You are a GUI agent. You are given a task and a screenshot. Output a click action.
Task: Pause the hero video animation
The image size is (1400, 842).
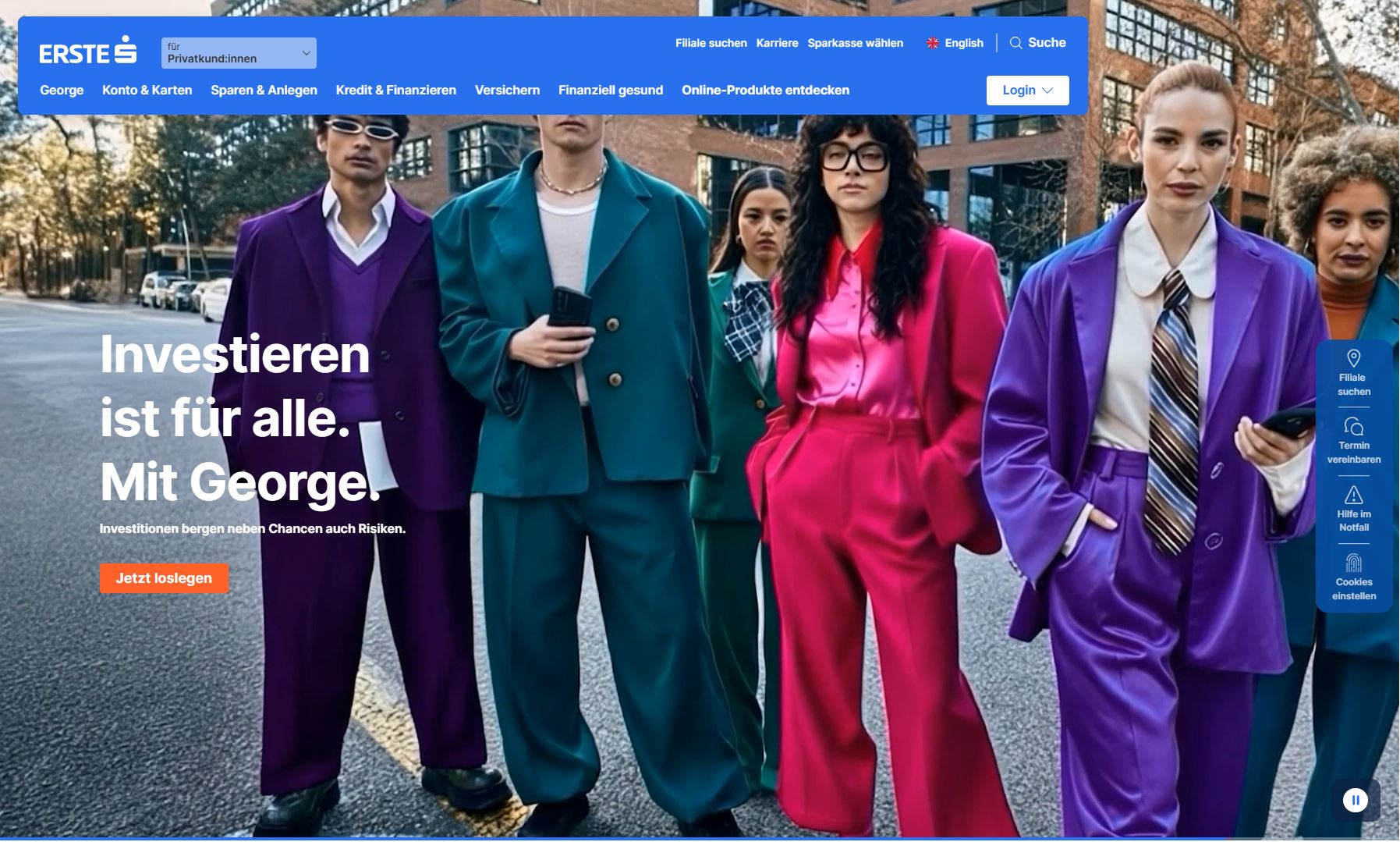click(1356, 798)
